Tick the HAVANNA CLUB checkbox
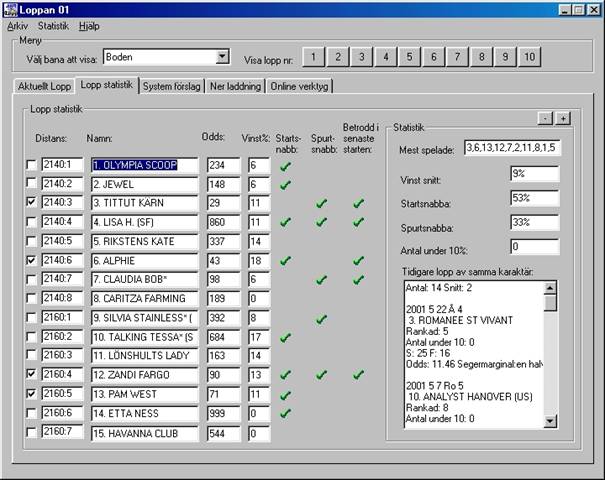 point(31,432)
